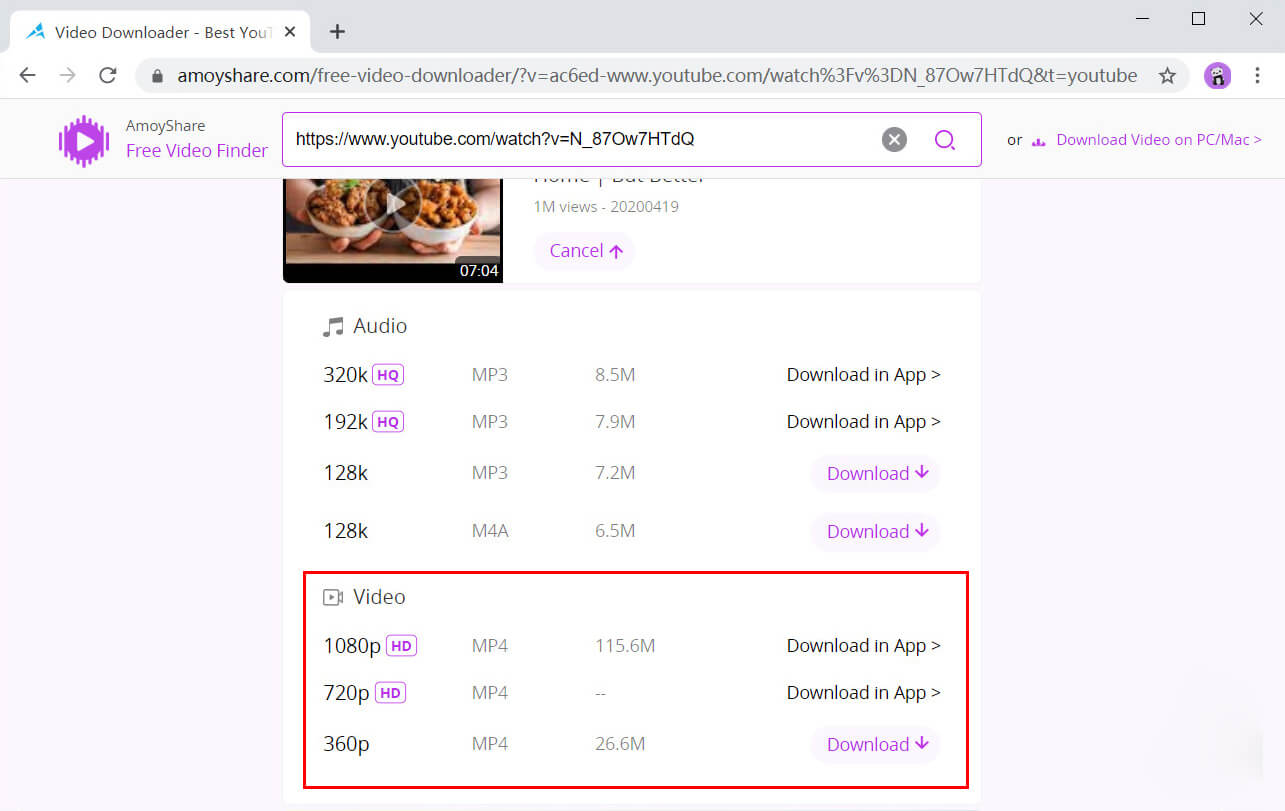Open the Chrome three-dot menu
Viewport: 1285px width, 811px height.
pos(1258,75)
